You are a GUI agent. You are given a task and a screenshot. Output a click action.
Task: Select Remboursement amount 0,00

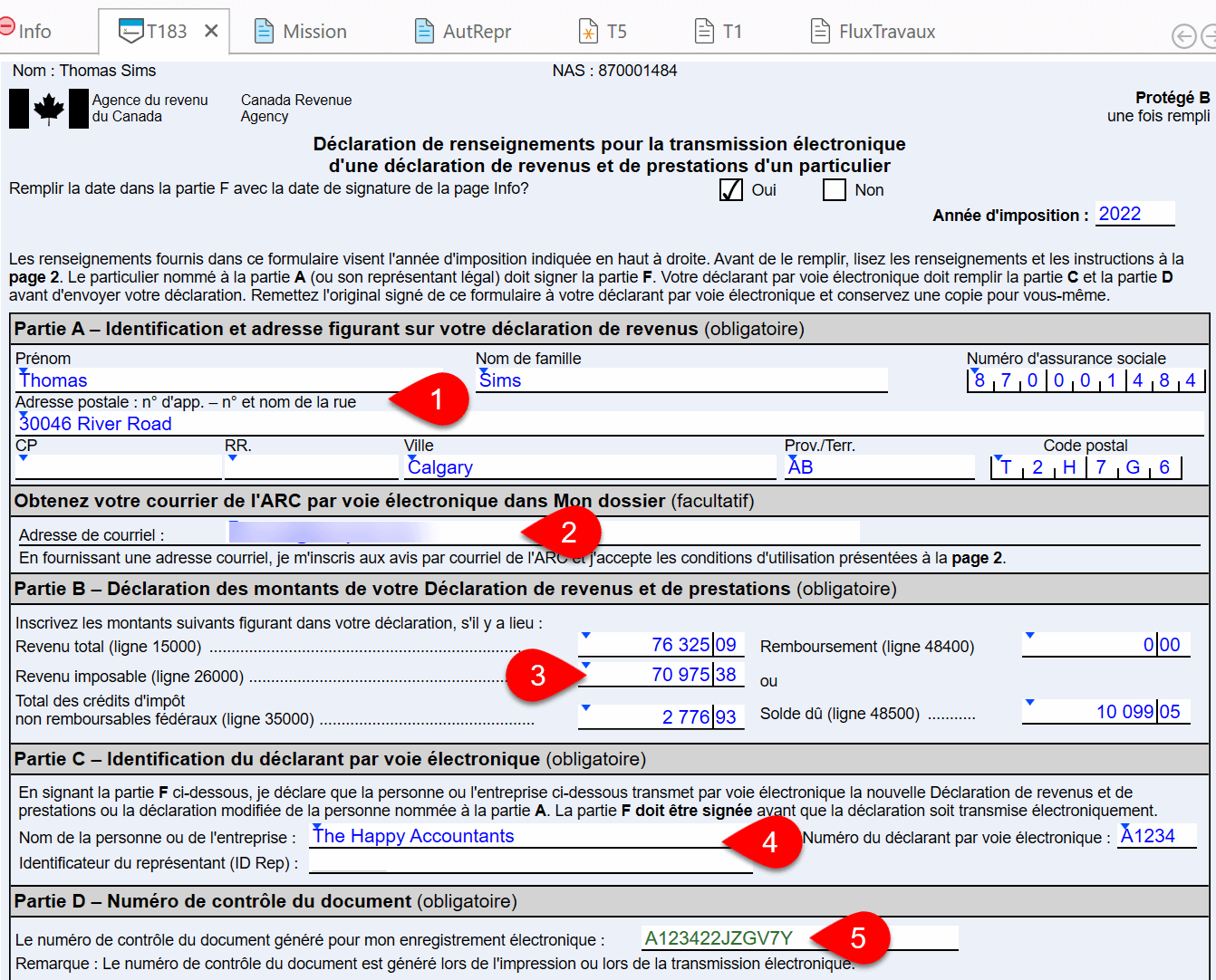pyautogui.click(x=1106, y=644)
